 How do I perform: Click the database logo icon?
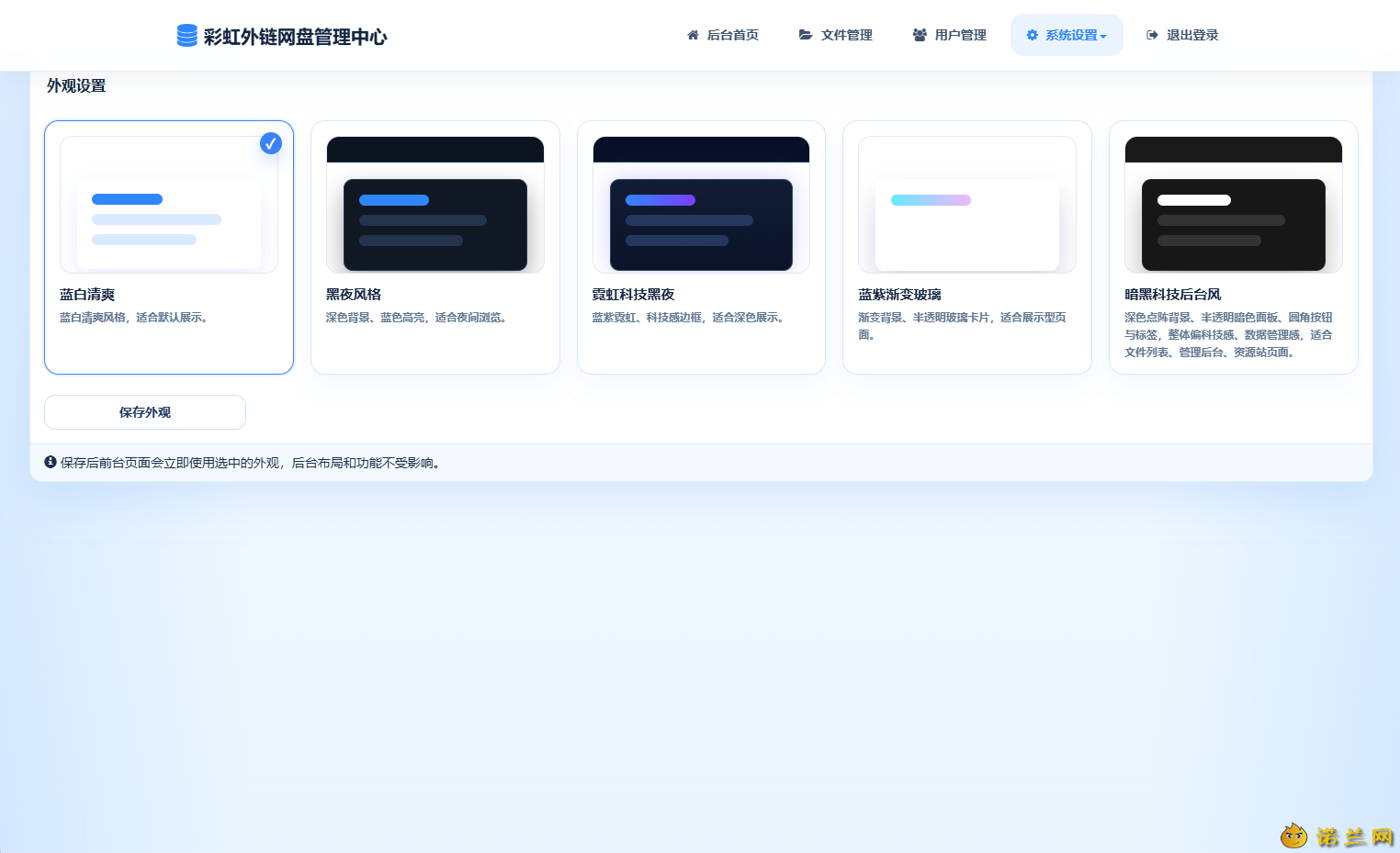(x=186, y=35)
